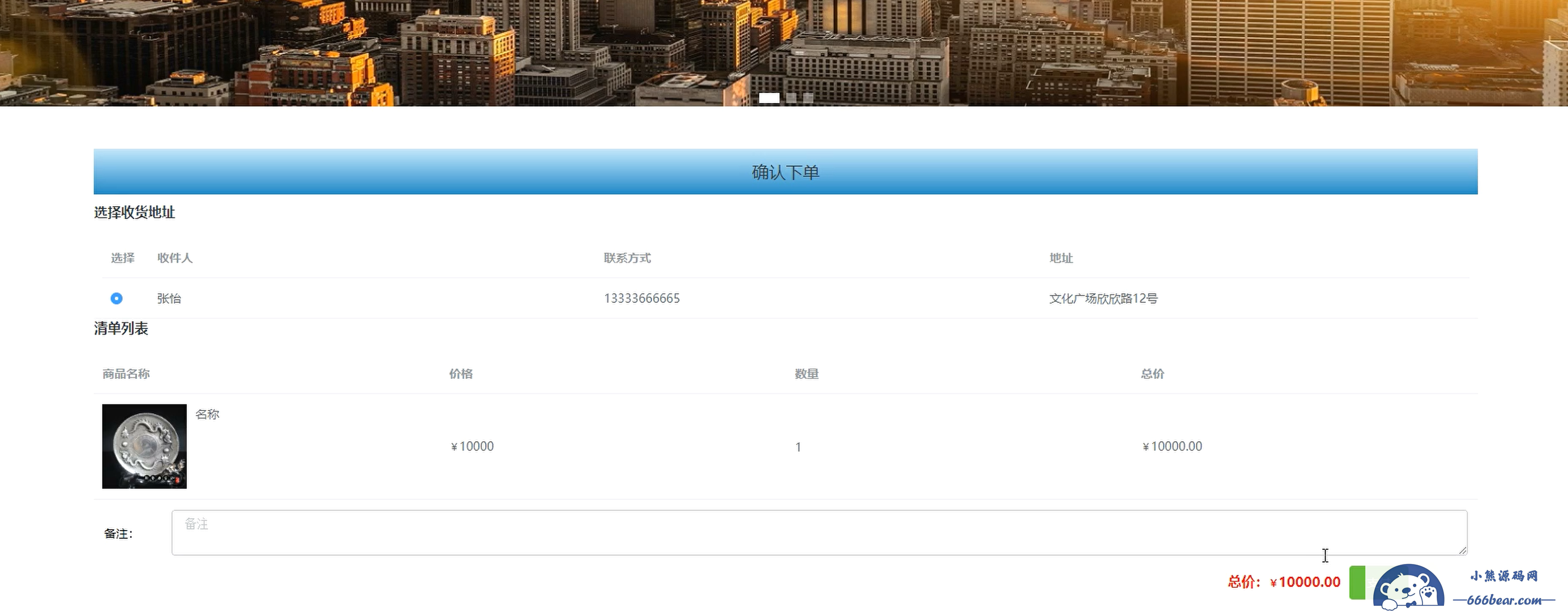Click address 文化广场欣欣路12号

coord(1103,298)
